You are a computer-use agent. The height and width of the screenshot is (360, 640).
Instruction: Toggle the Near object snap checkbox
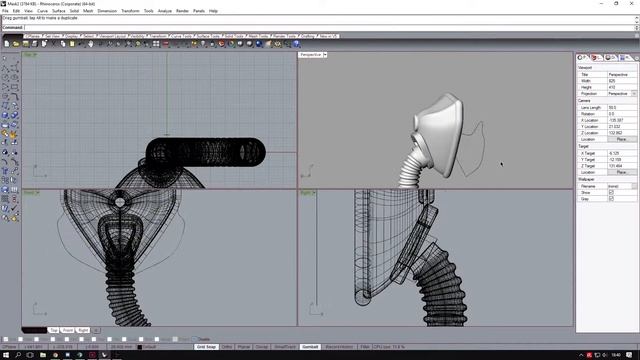20,339
